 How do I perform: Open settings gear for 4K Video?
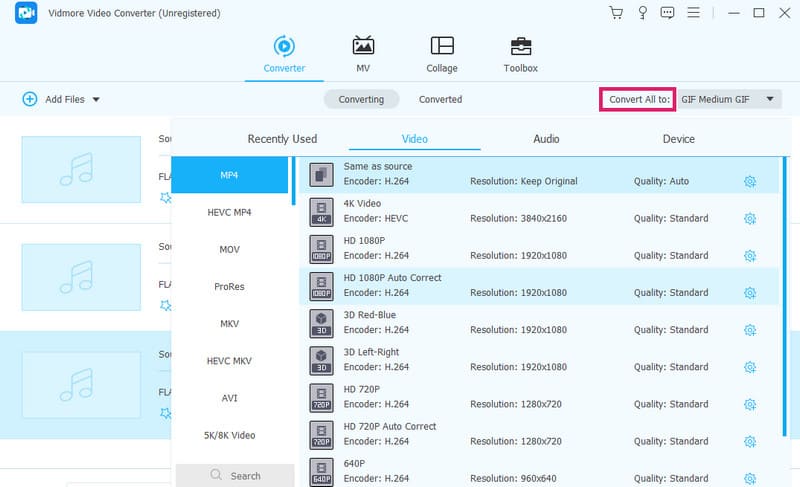click(x=750, y=218)
